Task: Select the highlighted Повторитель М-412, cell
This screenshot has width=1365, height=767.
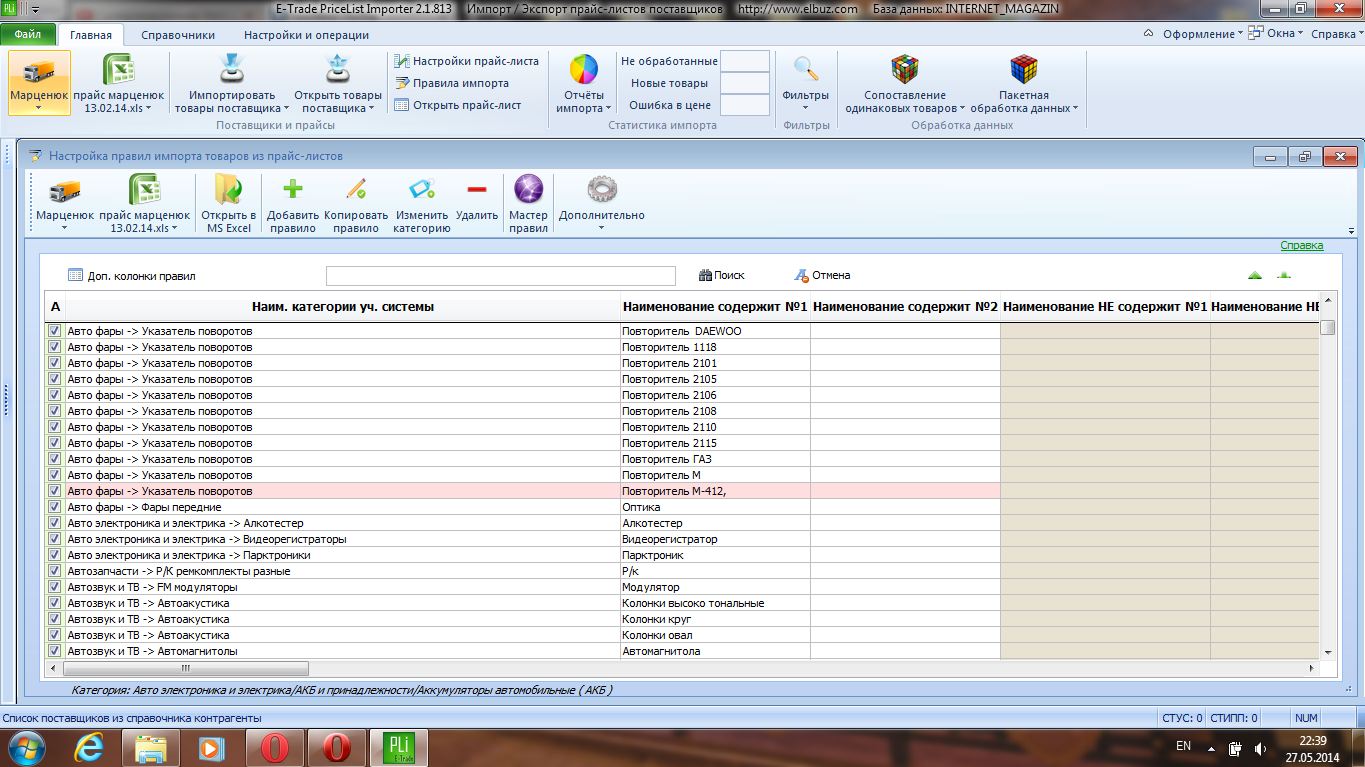Action: [714, 491]
